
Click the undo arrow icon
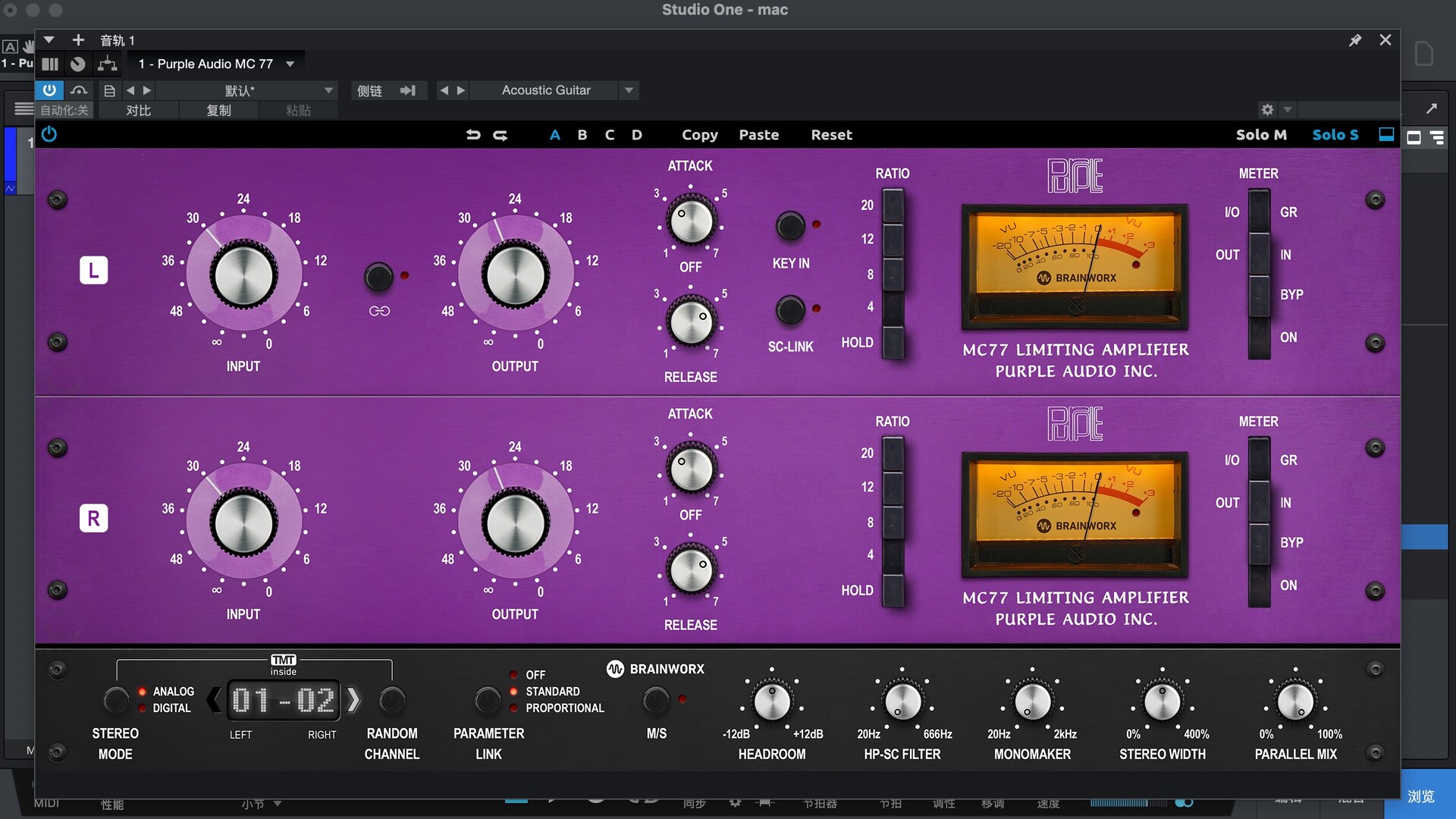[x=473, y=135]
